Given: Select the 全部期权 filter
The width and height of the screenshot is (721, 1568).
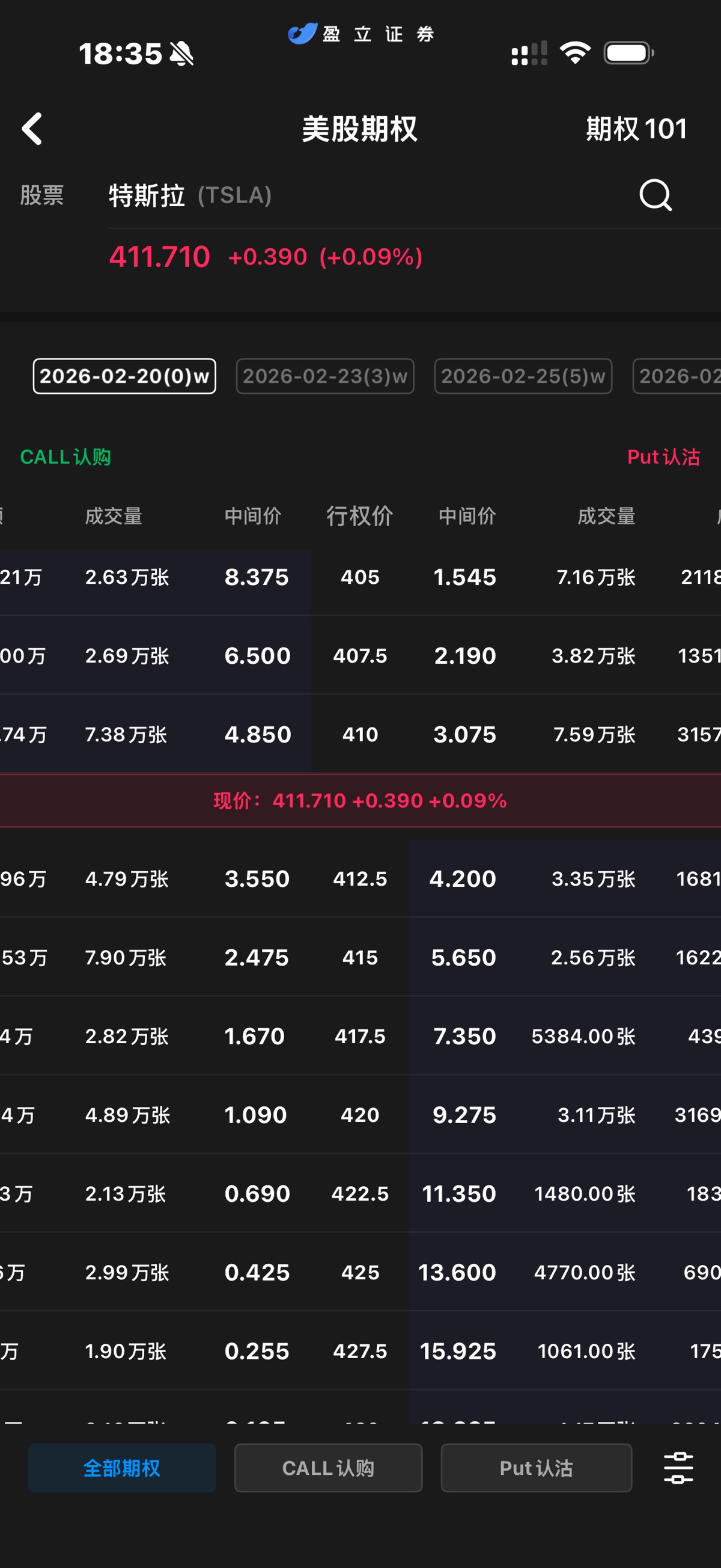Looking at the screenshot, I should (122, 1468).
